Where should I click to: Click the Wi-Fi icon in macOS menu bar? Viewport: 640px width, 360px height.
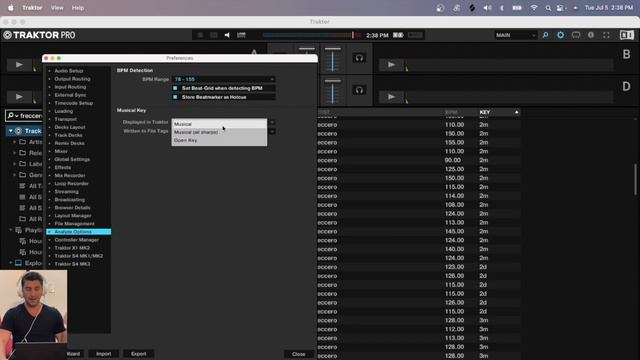[534, 8]
